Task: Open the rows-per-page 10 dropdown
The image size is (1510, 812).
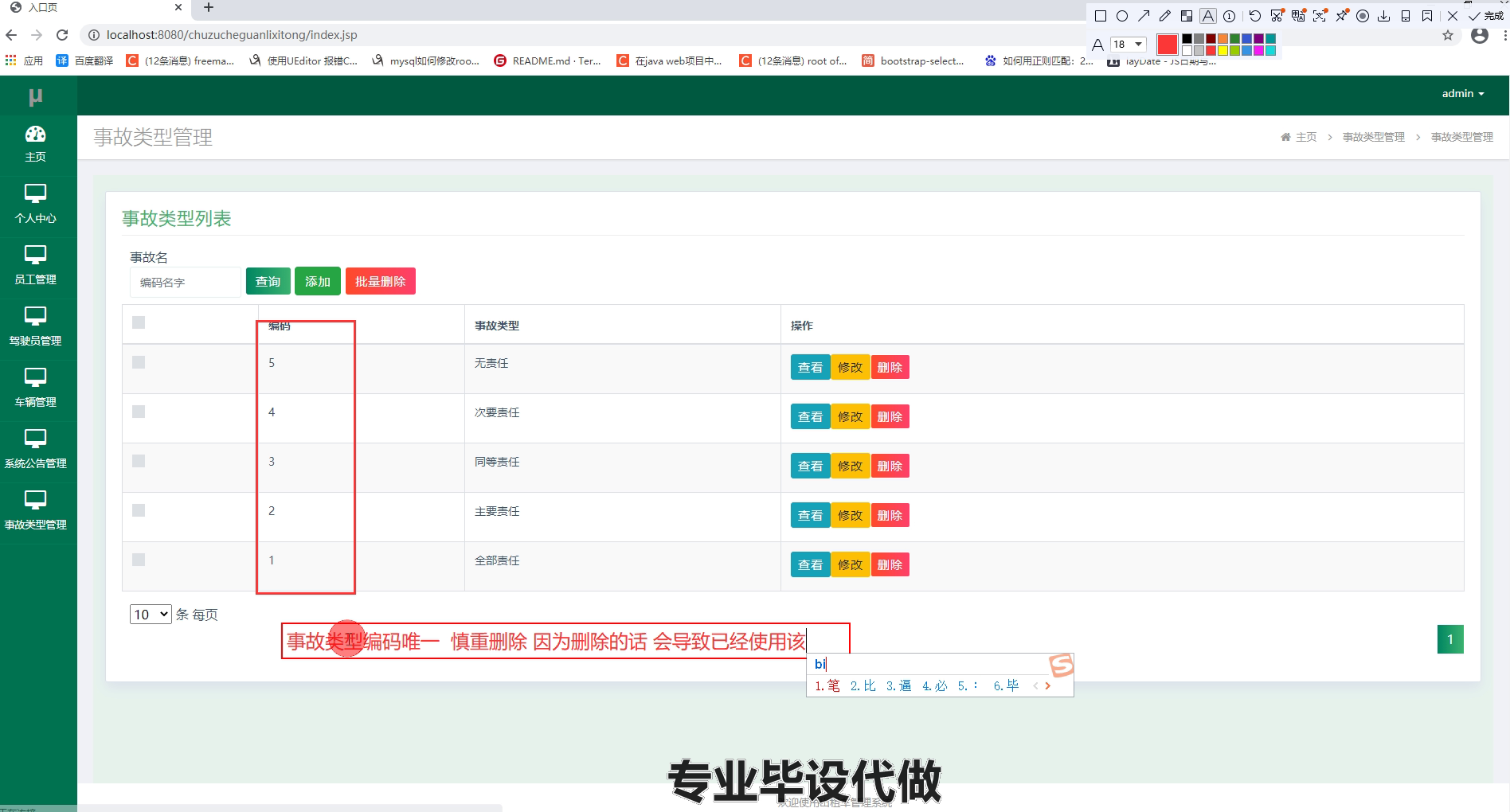Action: (x=151, y=615)
